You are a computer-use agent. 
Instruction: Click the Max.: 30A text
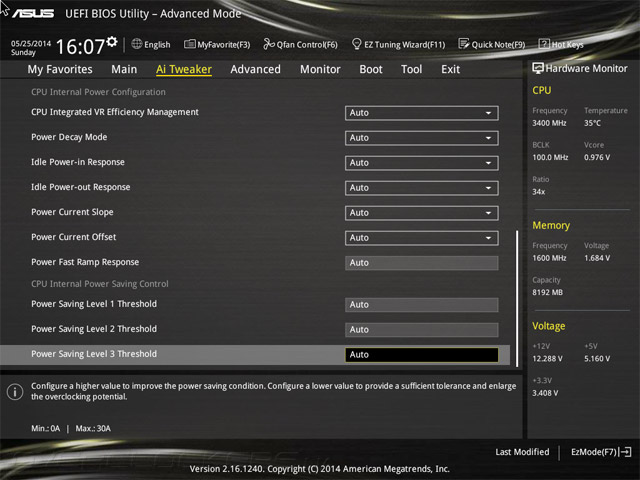coord(93,429)
